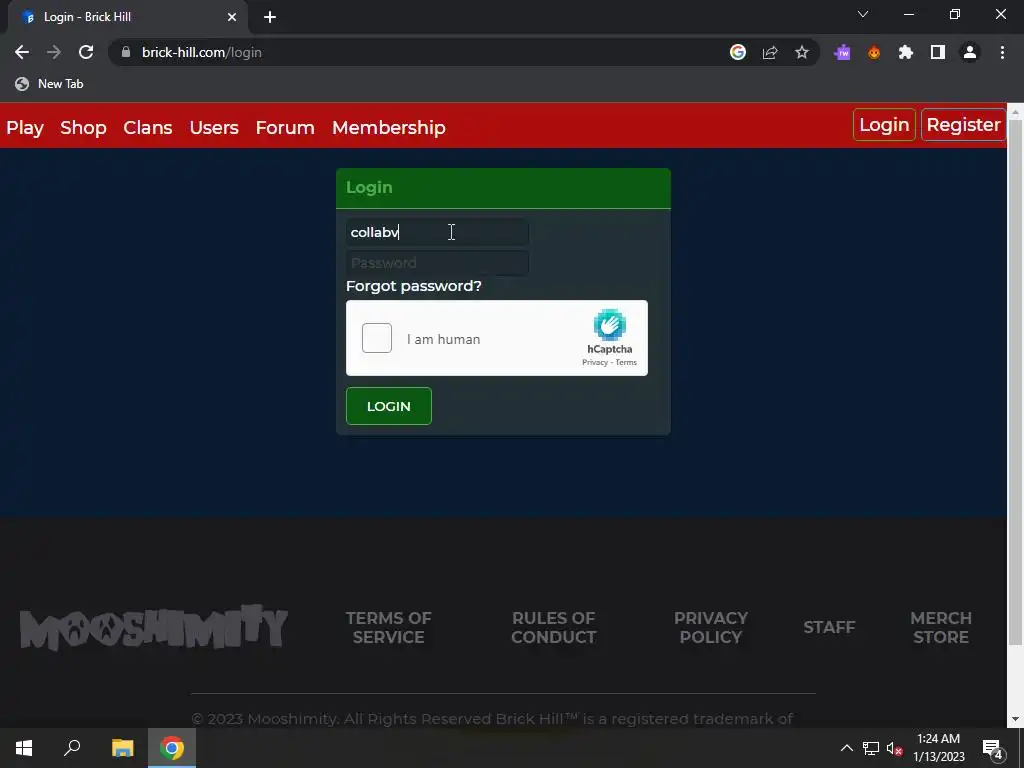Screen dimensions: 1024x768
Task: Open Rules of Conduct footer link
Action: point(553,627)
